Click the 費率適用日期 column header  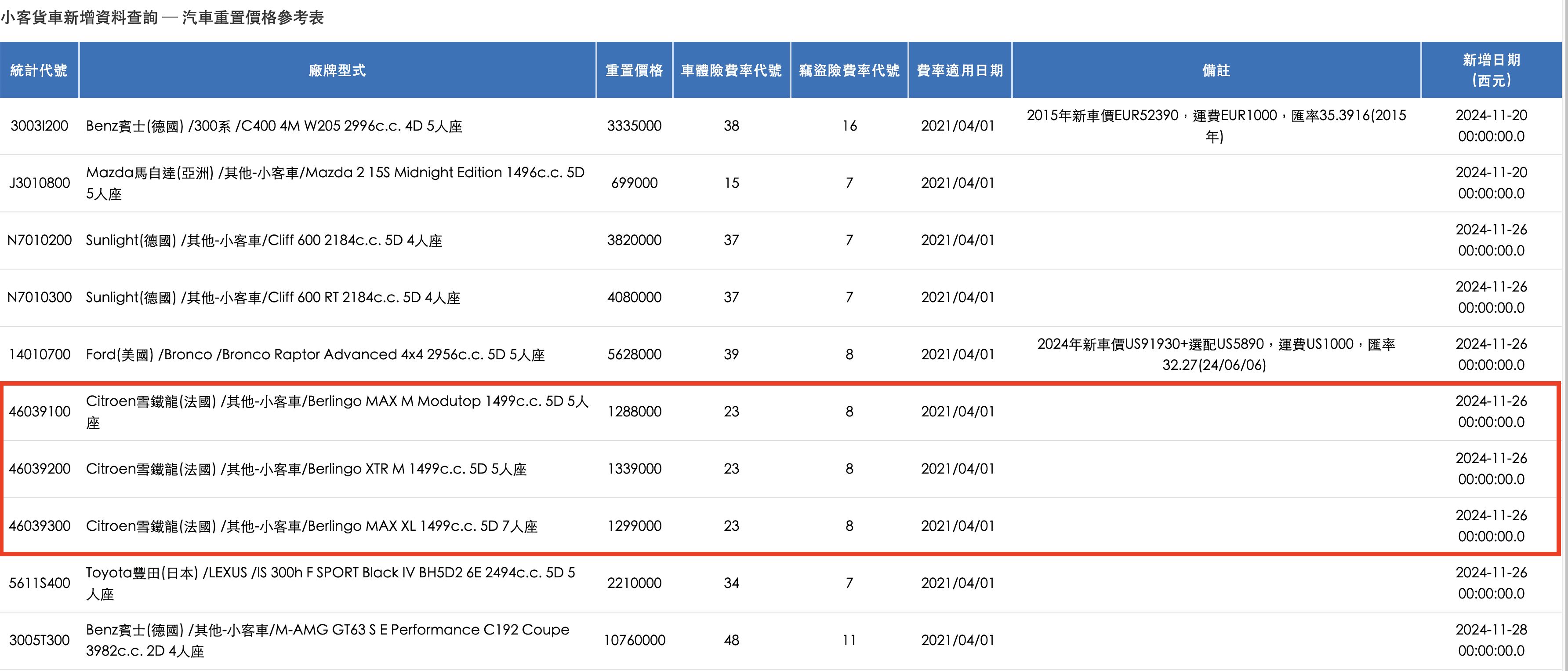pyautogui.click(x=960, y=70)
